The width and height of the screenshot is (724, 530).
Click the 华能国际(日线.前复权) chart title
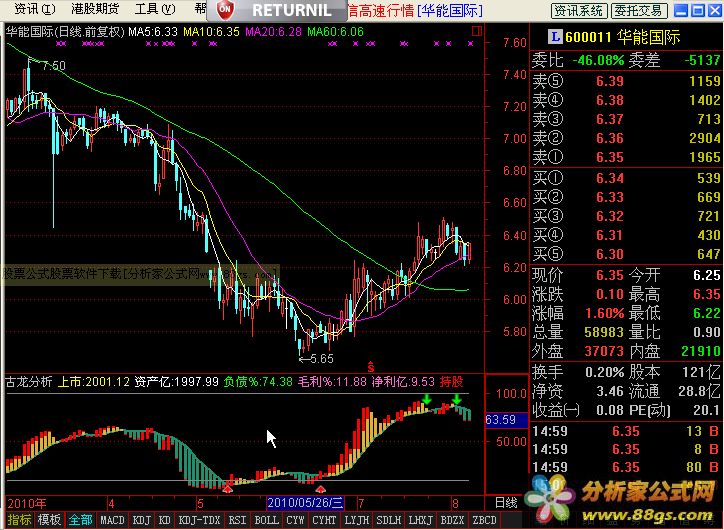click(65, 31)
